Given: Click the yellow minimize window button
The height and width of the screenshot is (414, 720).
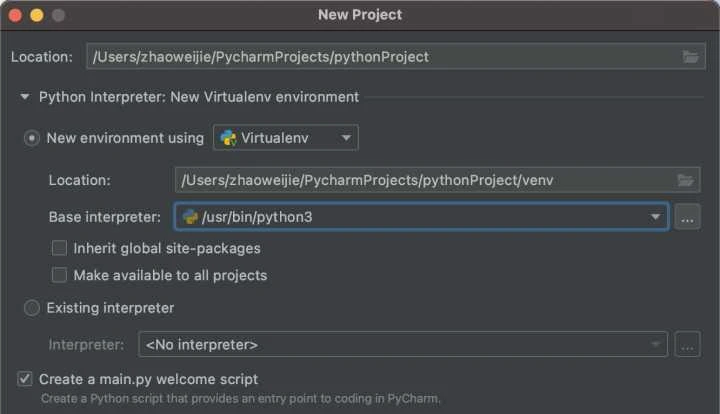Looking at the screenshot, I should pyautogui.click(x=37, y=15).
